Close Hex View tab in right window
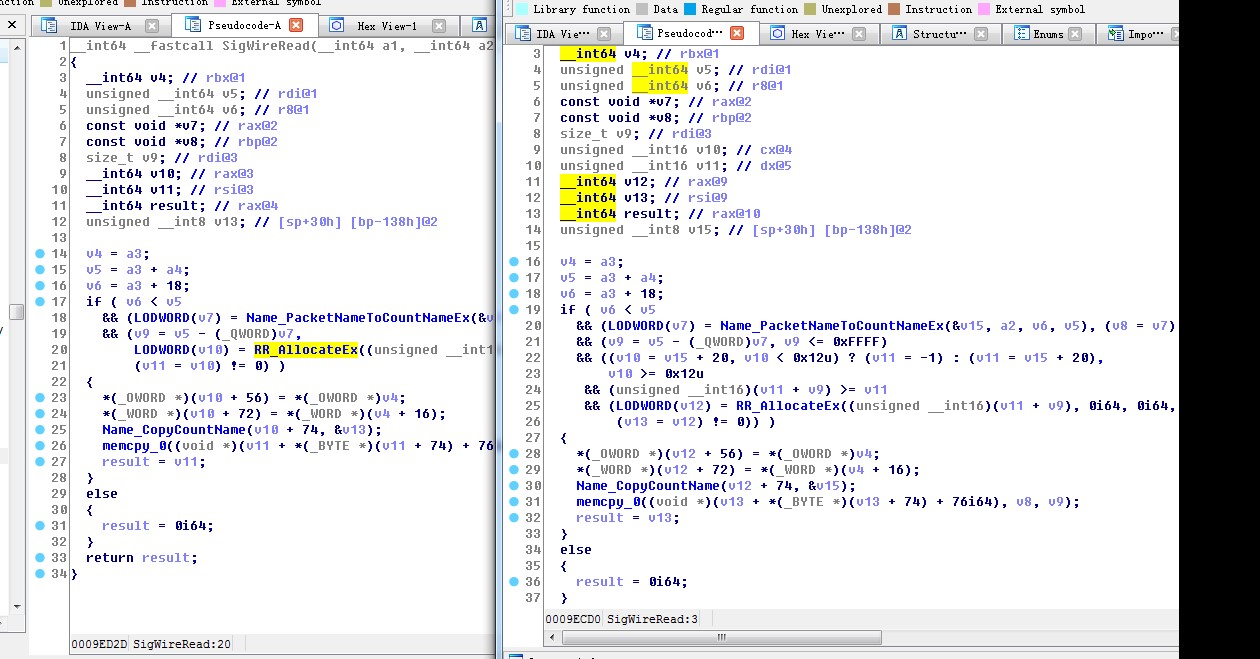This screenshot has height=659, width=1260. coord(860,34)
